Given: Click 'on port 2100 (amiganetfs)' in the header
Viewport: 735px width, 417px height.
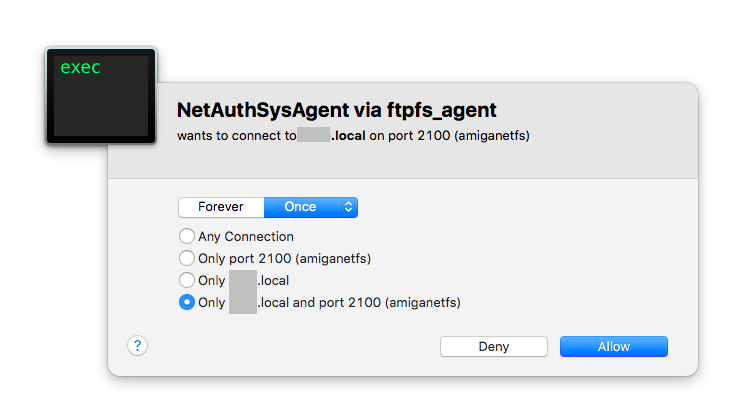Looking at the screenshot, I should pyautogui.click(x=450, y=136).
